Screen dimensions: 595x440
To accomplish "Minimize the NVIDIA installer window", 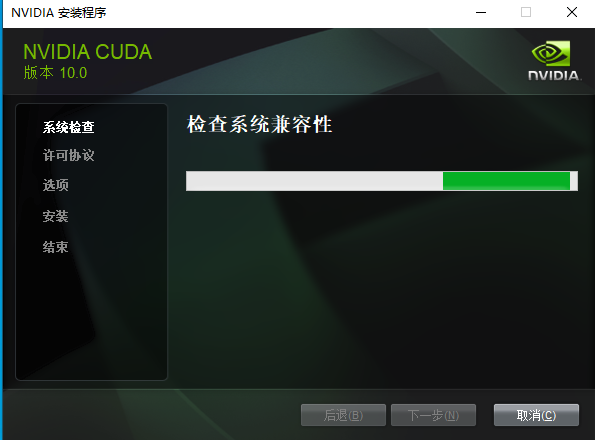I will (x=481, y=12).
